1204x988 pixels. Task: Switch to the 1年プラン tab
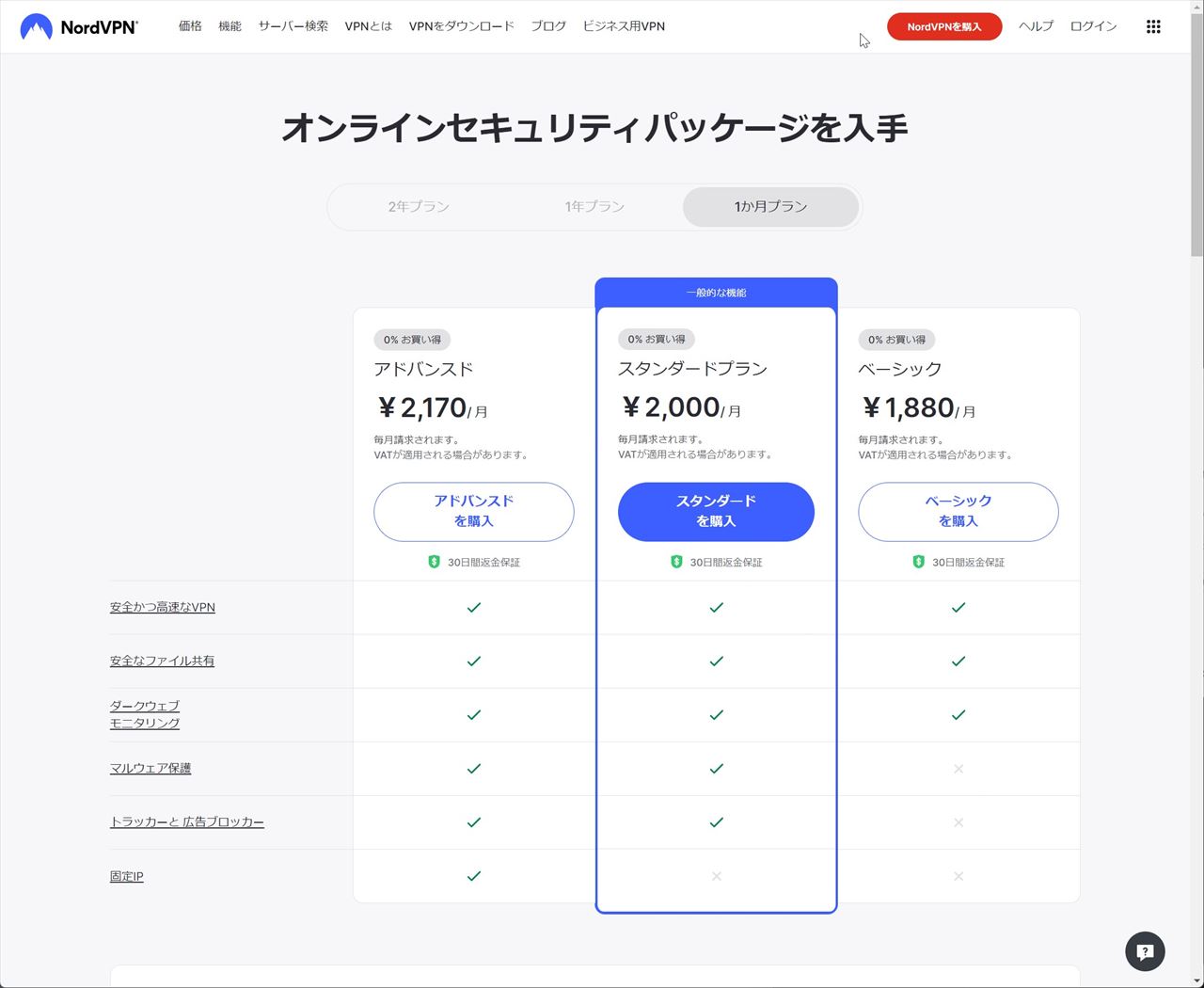[x=594, y=207]
